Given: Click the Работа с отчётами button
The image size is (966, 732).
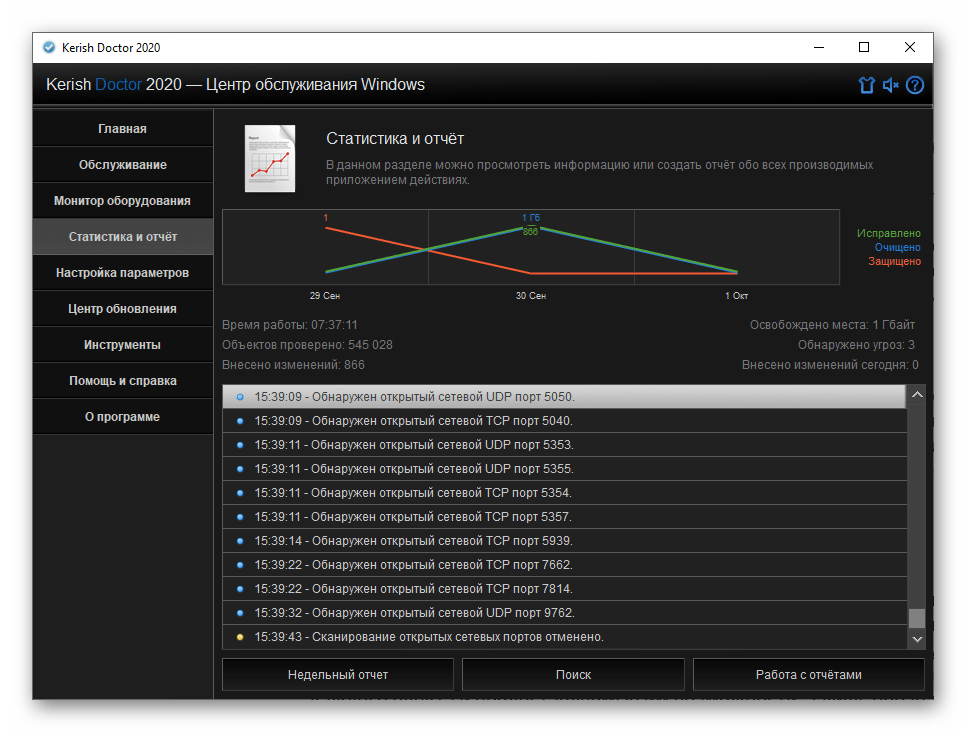Looking at the screenshot, I should point(808,675).
